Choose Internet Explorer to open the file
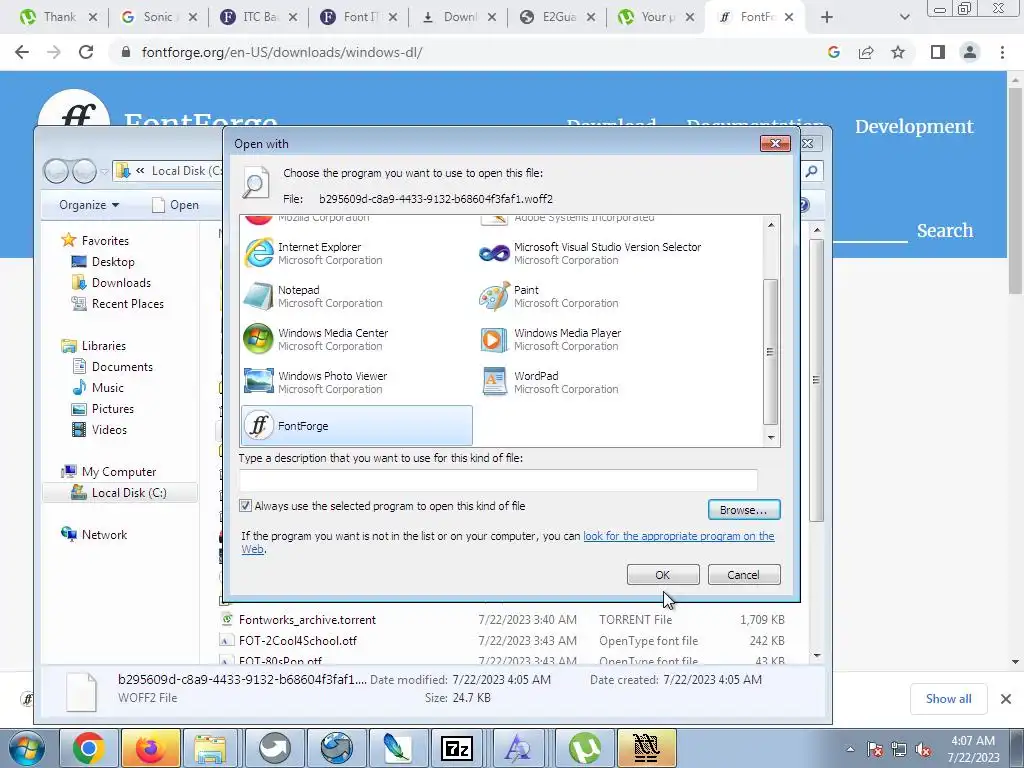Screen dimensions: 1024x768 357,253
